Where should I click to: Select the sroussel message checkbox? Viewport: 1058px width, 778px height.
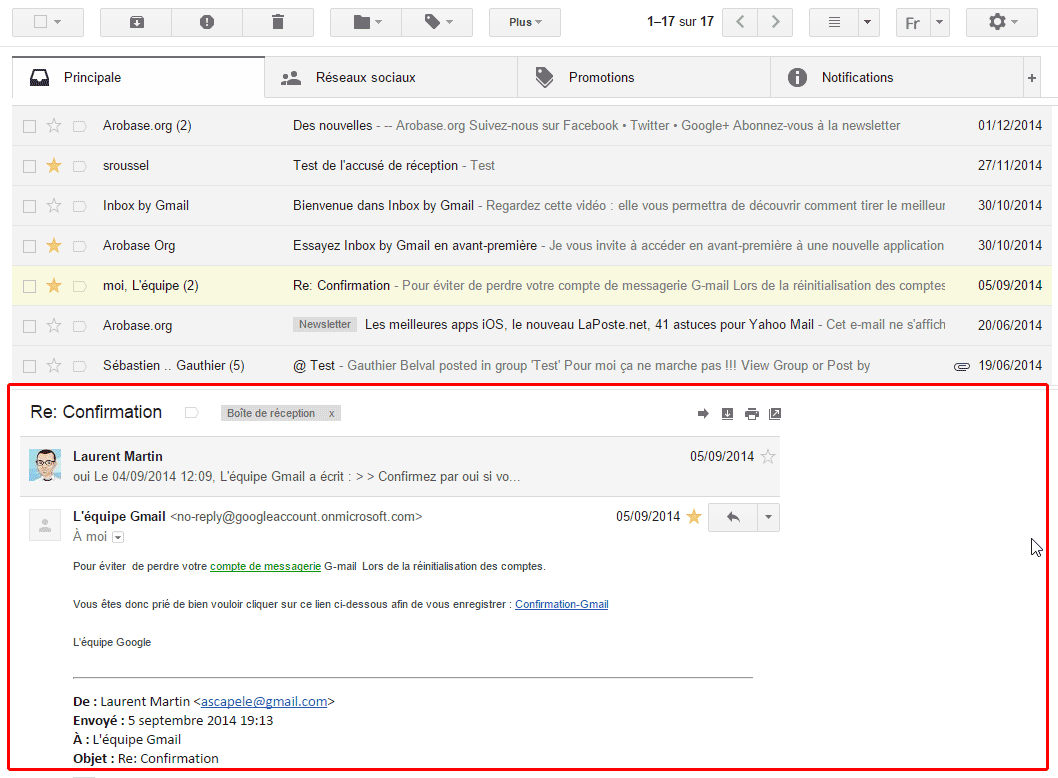pos(30,166)
